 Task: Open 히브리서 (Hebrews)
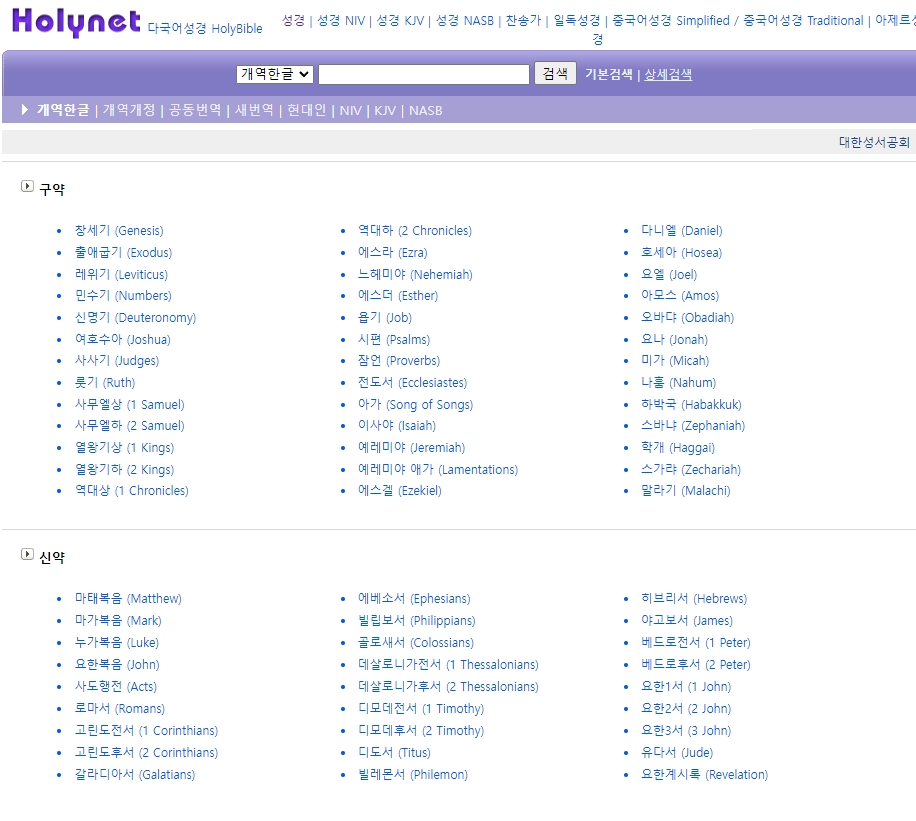pyautogui.click(x=694, y=599)
